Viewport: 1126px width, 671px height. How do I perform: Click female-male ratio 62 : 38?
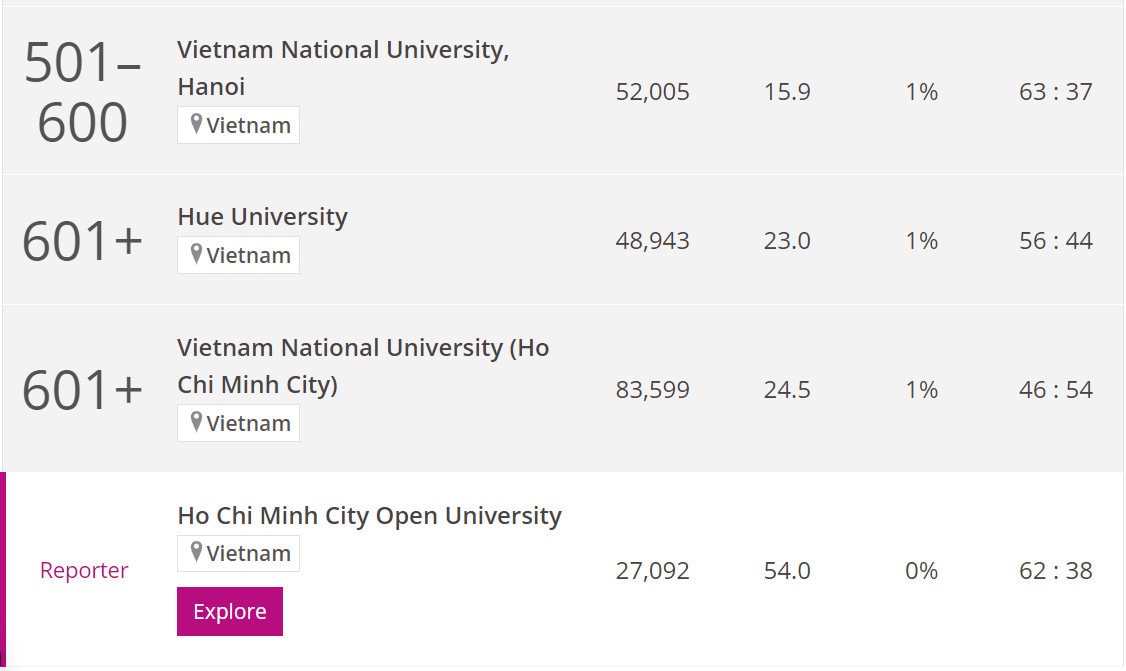(1056, 570)
